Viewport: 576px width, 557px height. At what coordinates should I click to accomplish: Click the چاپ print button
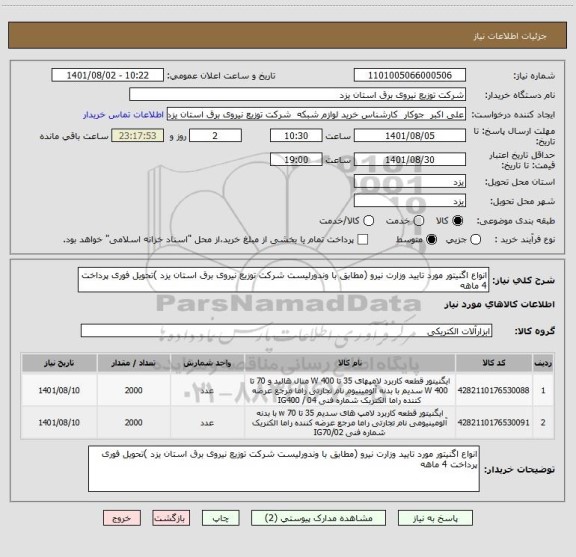click(x=220, y=518)
